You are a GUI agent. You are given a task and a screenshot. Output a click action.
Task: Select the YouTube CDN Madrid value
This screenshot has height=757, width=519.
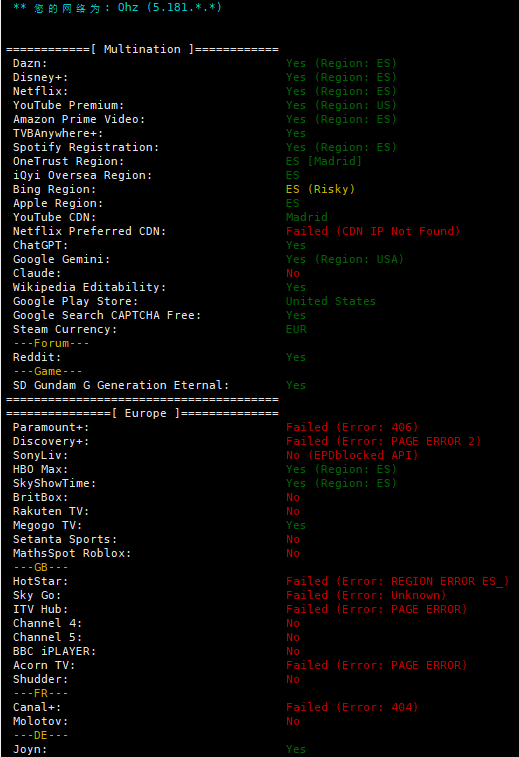point(307,217)
